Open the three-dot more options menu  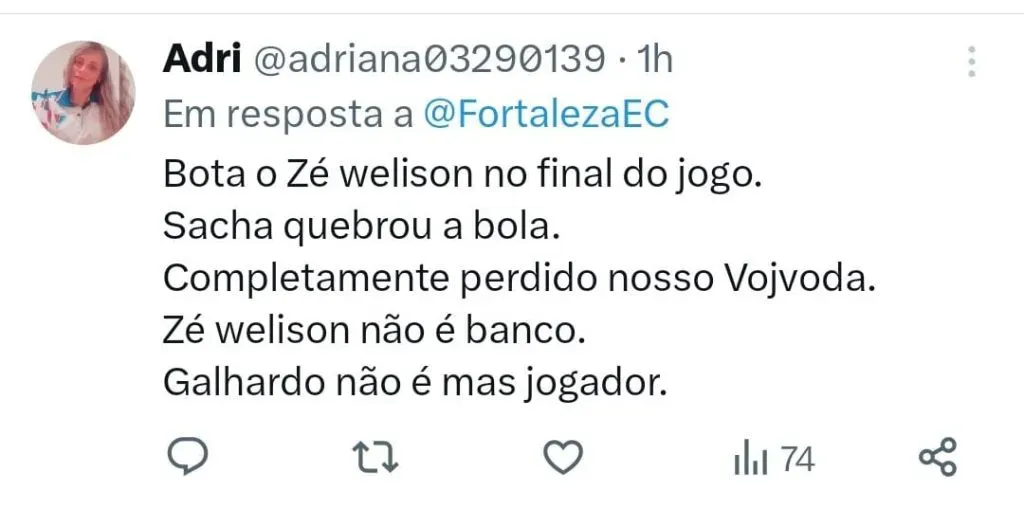click(x=972, y=61)
